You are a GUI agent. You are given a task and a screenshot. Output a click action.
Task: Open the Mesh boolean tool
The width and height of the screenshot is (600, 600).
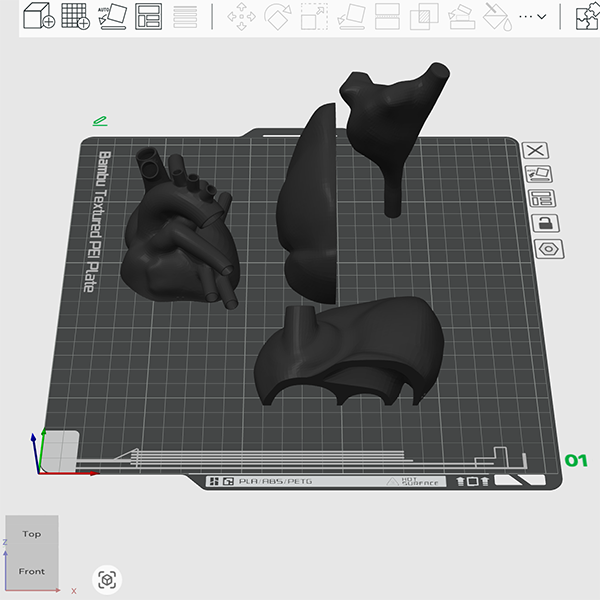click(424, 16)
